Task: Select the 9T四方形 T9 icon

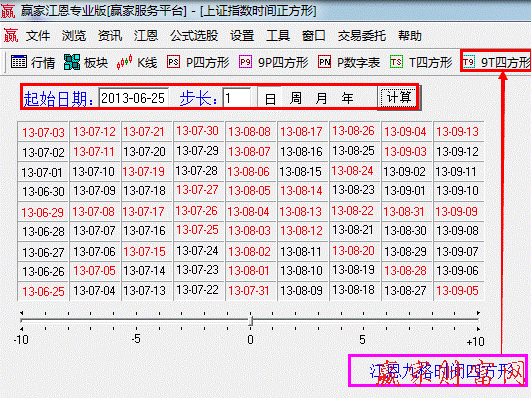Action: click(469, 62)
